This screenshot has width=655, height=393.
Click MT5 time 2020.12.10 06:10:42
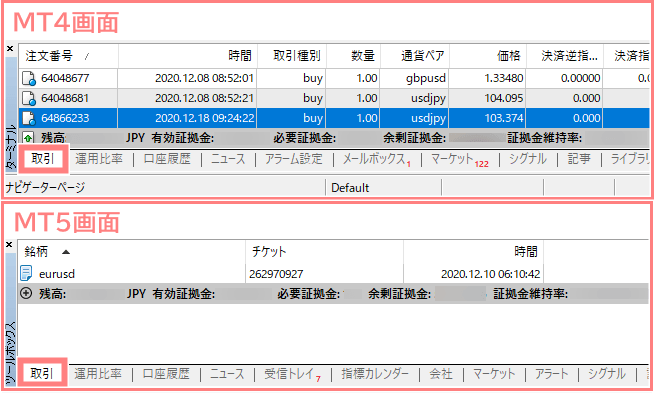click(x=490, y=274)
